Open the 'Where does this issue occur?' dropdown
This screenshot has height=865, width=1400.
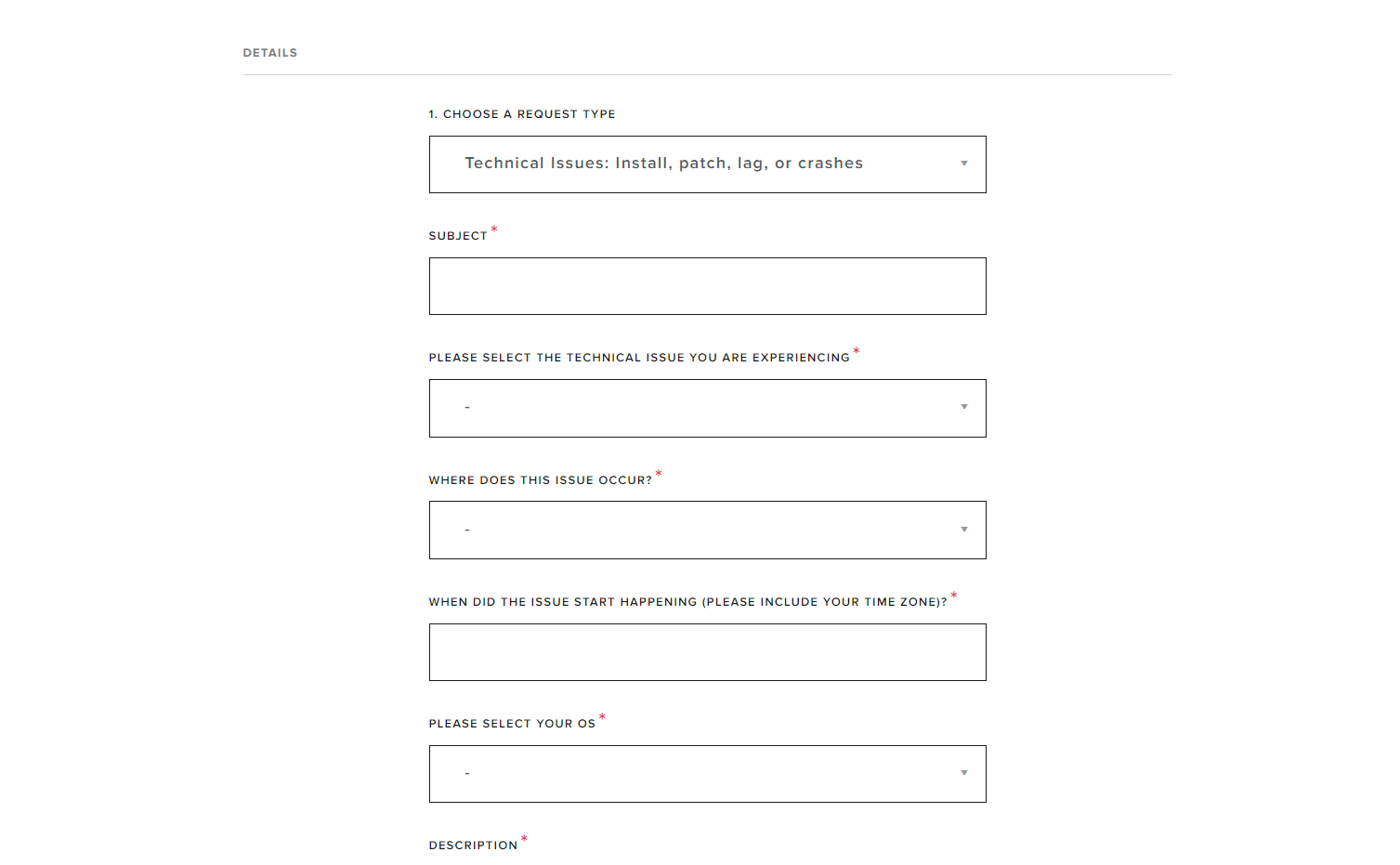tap(707, 530)
